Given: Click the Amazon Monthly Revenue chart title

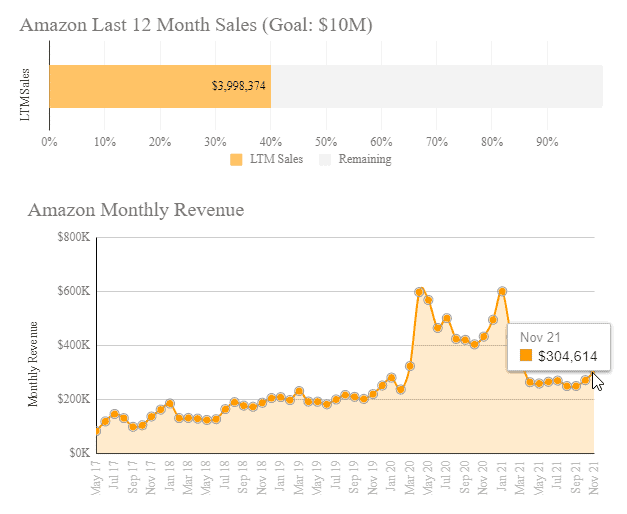Looking at the screenshot, I should 136,210.
